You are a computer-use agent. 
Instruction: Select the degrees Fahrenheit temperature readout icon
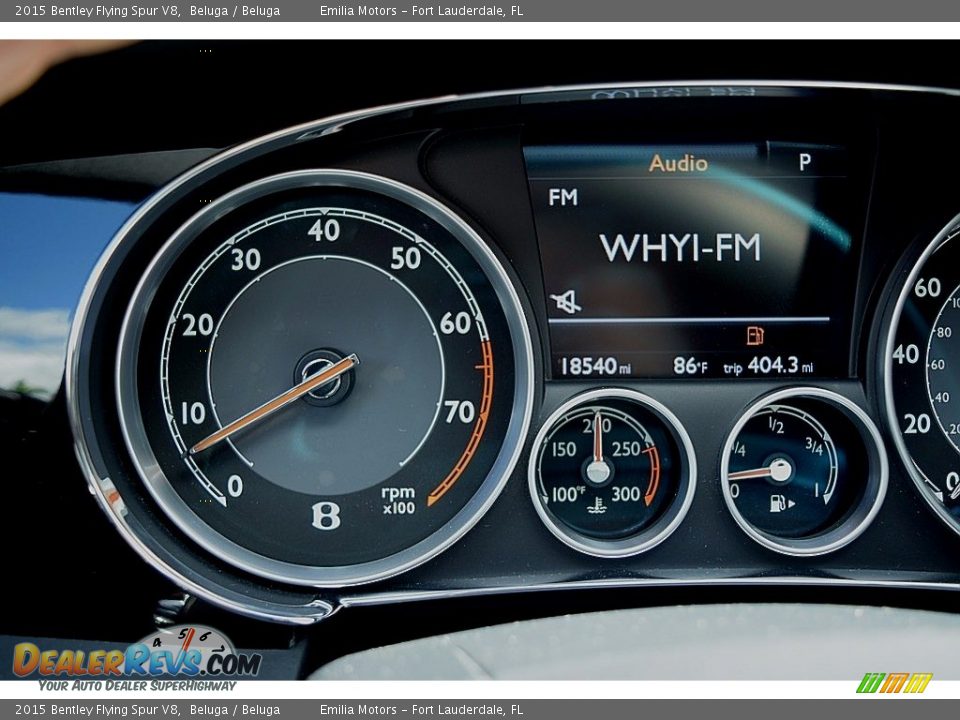point(693,367)
